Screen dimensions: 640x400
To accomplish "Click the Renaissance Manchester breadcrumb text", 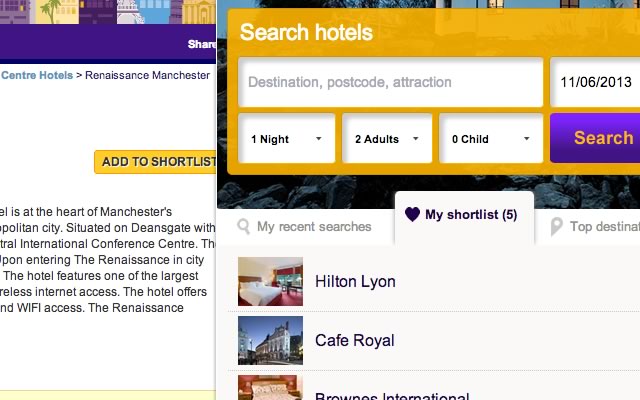I will 147,75.
